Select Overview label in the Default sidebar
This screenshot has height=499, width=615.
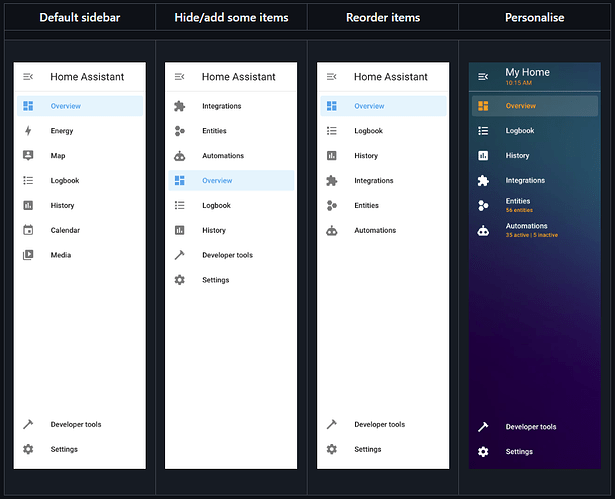click(x=66, y=106)
